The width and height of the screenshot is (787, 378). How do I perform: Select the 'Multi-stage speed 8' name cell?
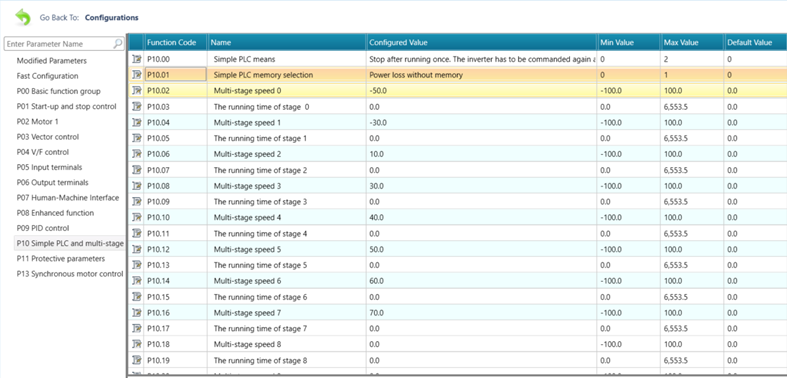click(x=287, y=344)
